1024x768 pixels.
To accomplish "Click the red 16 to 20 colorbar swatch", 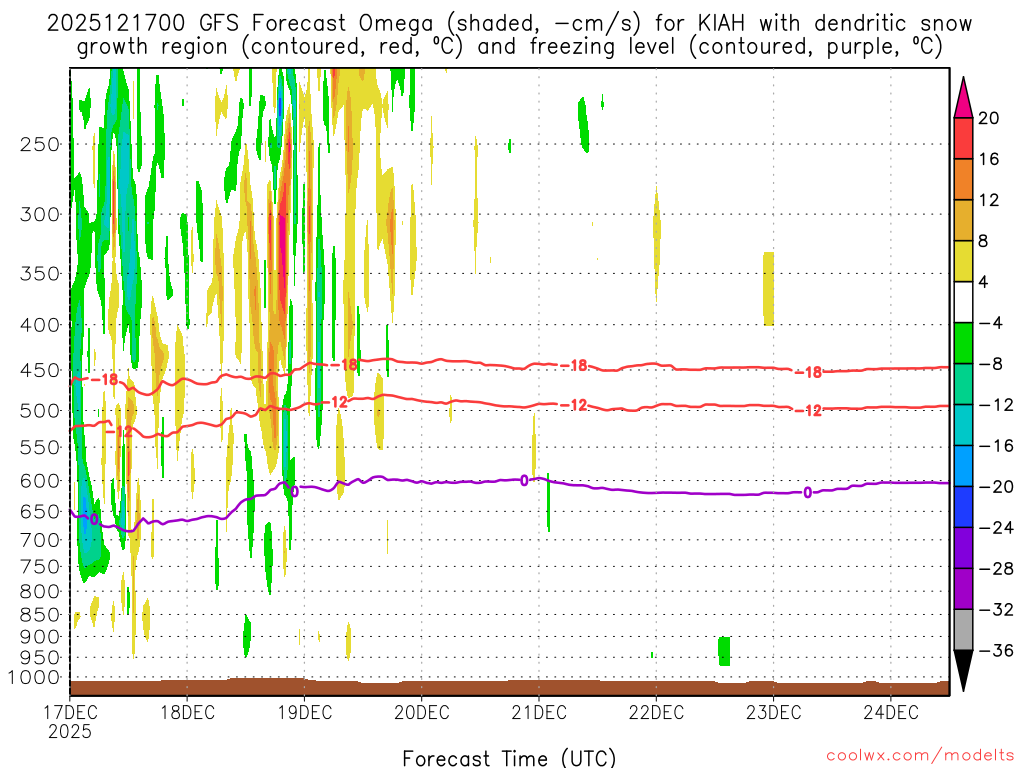I will [963, 138].
